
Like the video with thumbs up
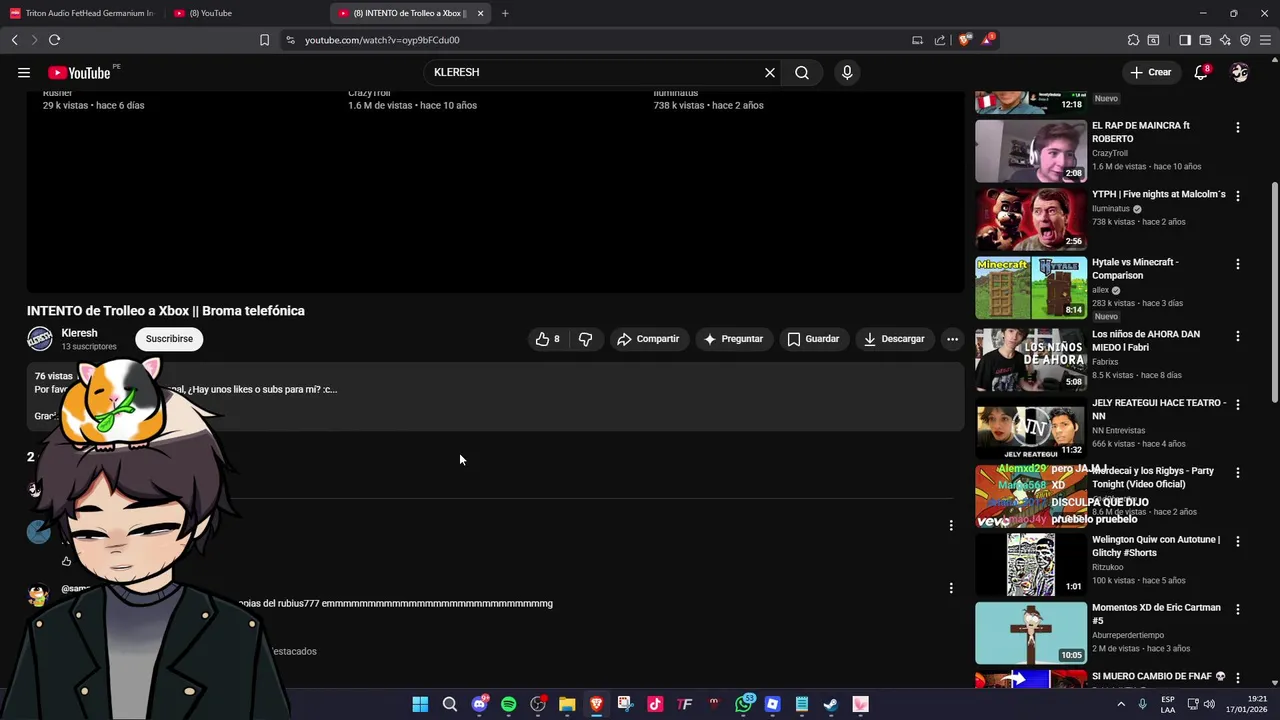click(x=548, y=339)
